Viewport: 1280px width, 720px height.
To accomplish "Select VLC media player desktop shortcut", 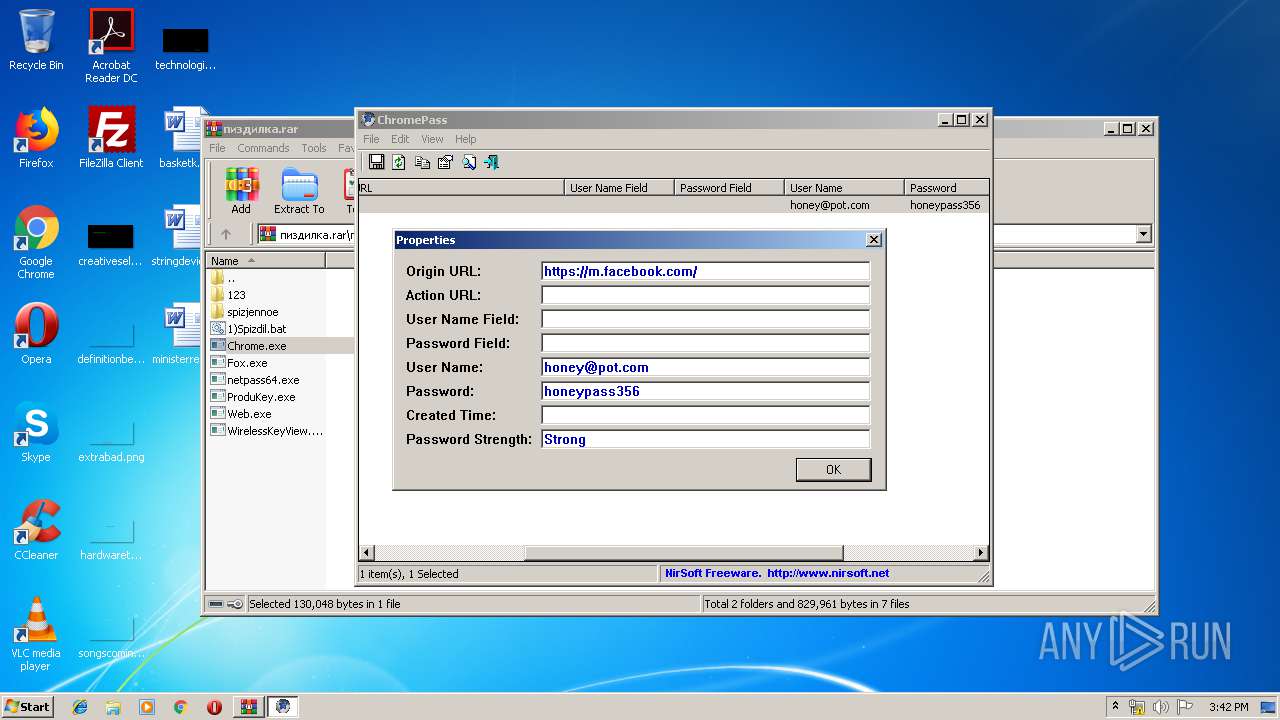I will (36, 634).
